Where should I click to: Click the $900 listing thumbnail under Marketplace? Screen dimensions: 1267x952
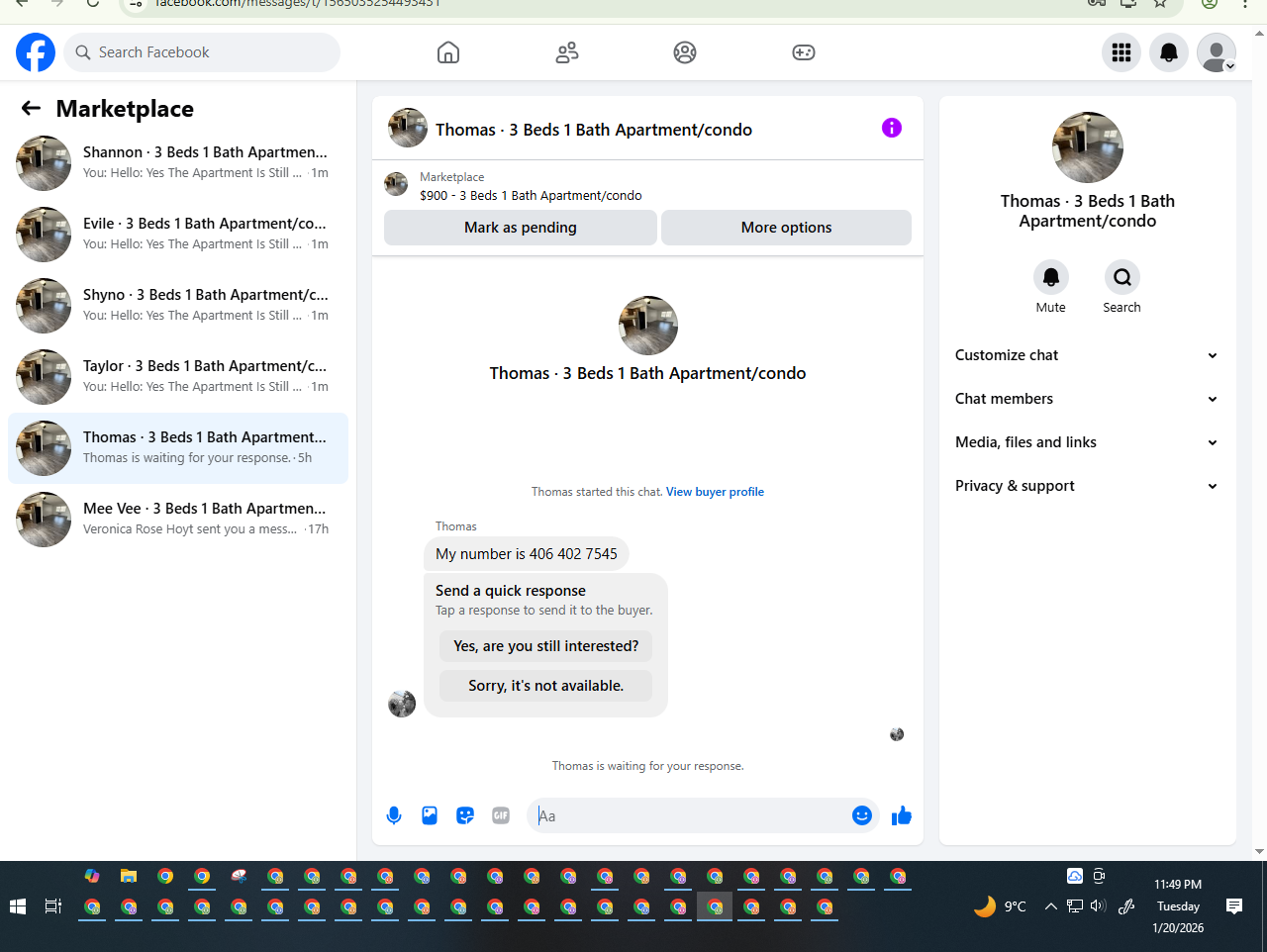396,184
